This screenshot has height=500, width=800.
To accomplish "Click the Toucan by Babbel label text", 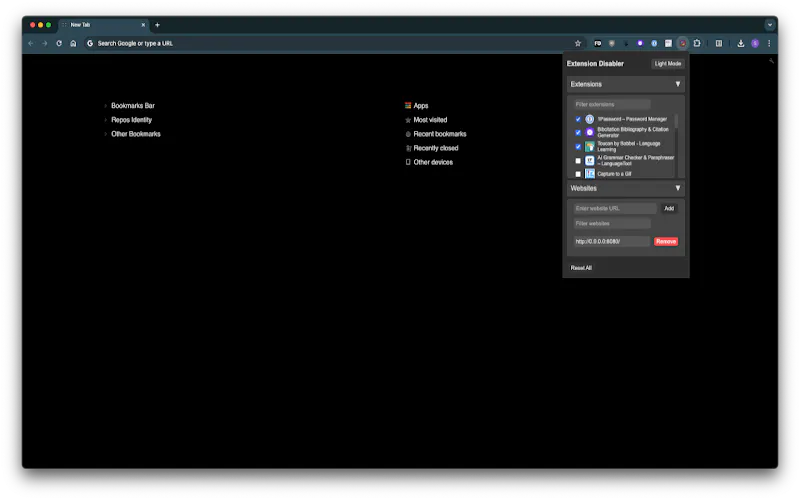I will 629,146.
